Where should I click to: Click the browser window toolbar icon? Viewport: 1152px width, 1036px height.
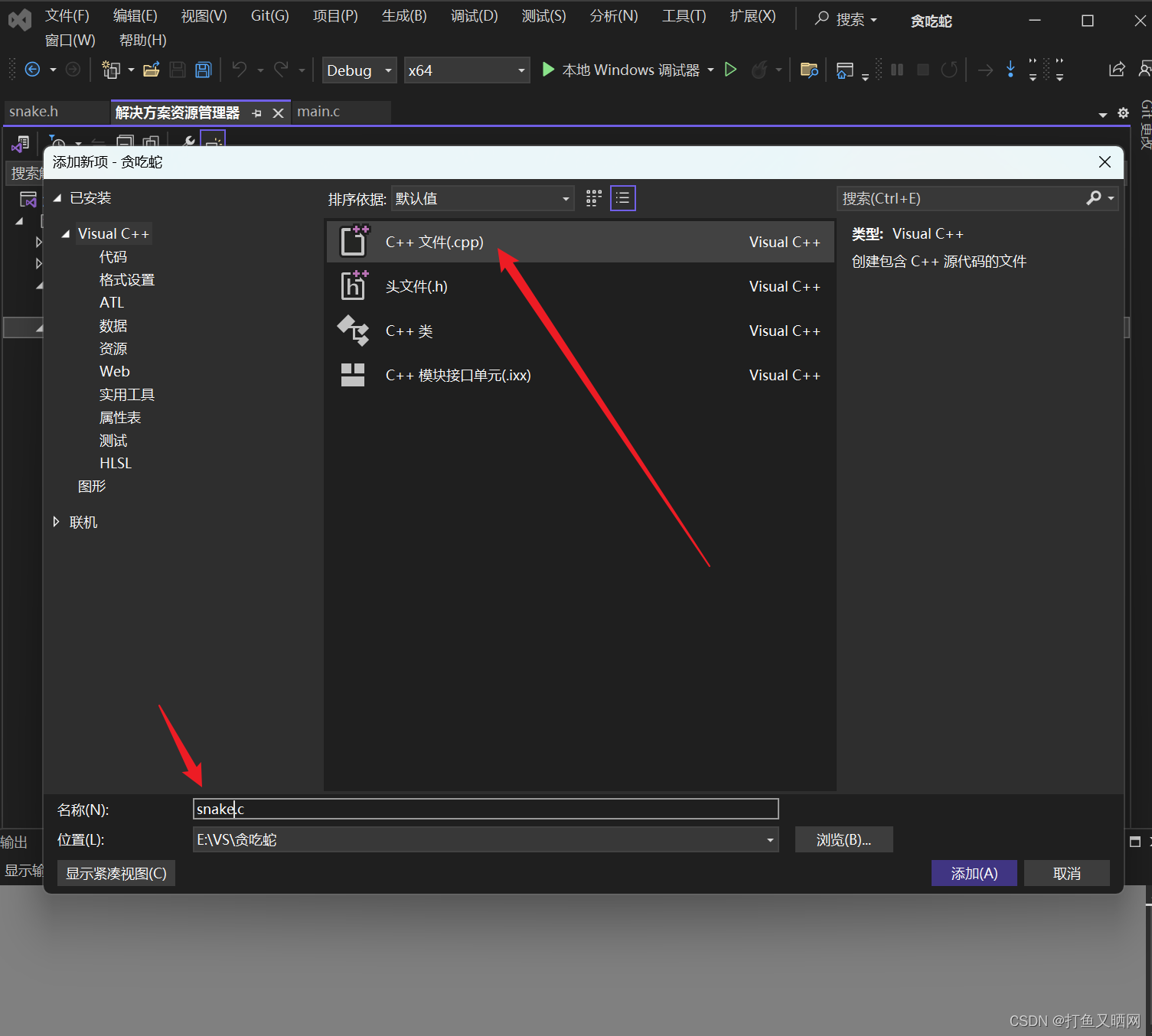pyautogui.click(x=845, y=70)
